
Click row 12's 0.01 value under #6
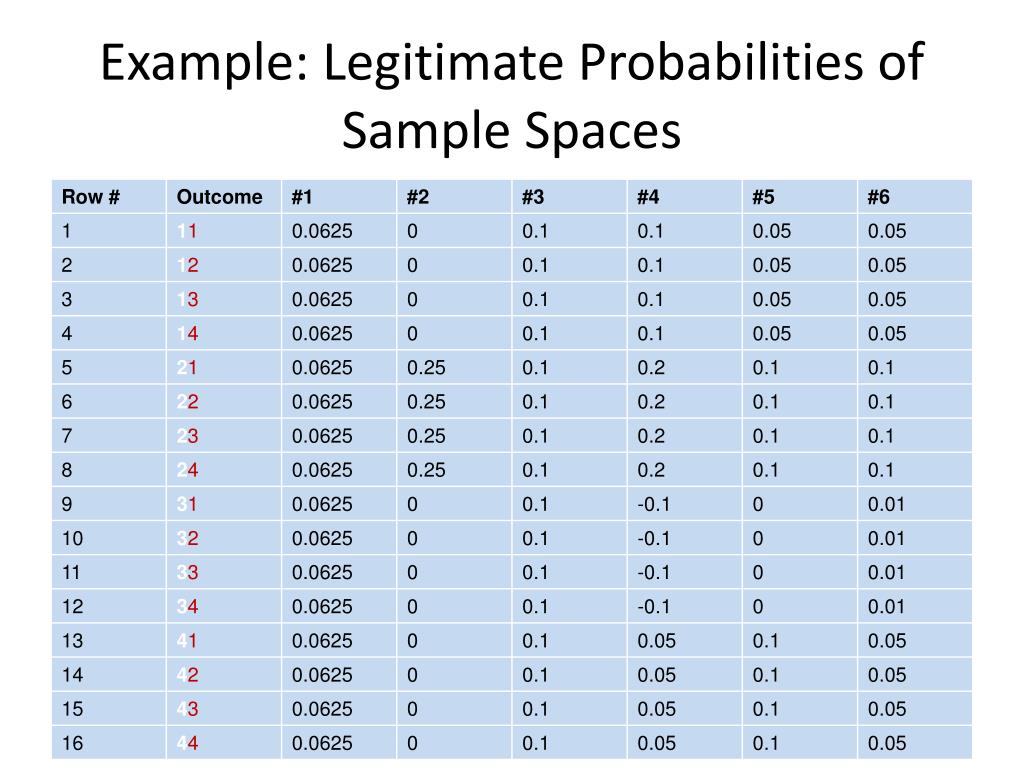(x=887, y=606)
